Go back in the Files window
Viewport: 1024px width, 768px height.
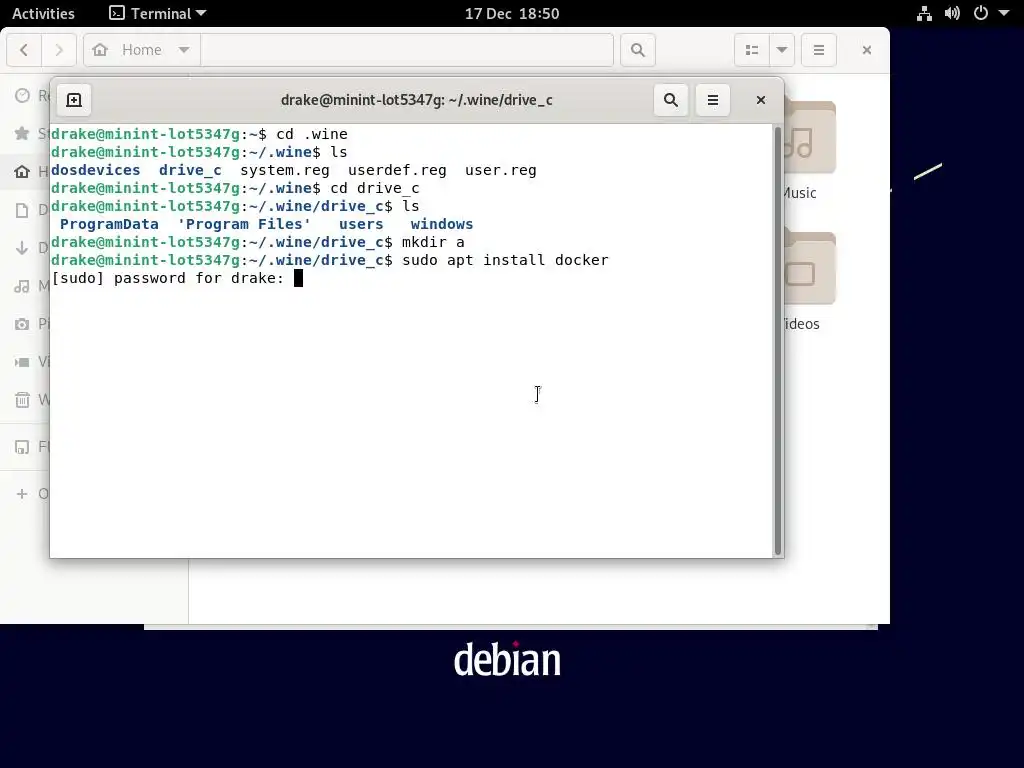(24, 50)
